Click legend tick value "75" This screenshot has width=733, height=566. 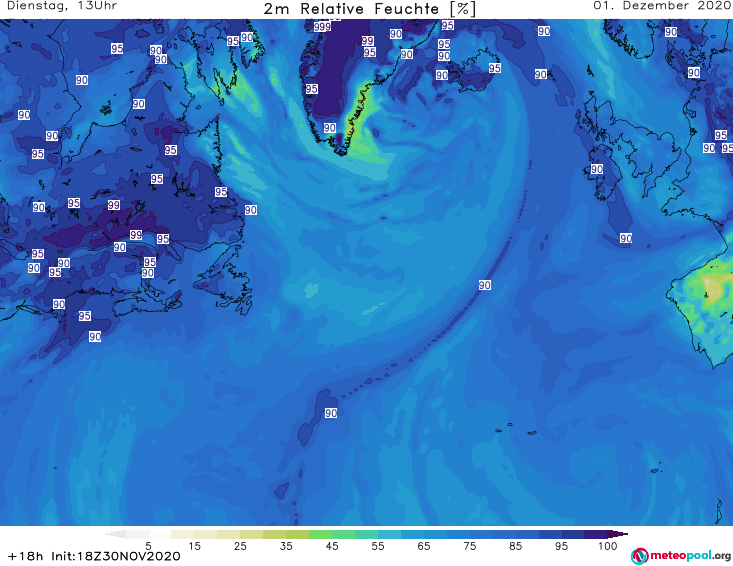(469, 546)
